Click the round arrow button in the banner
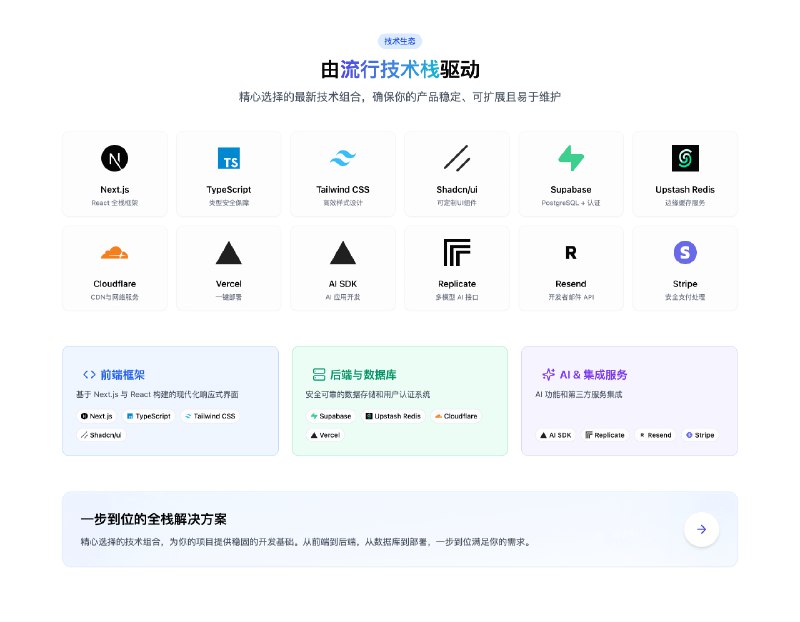Image resolution: width=800 pixels, height=622 pixels. tap(702, 529)
